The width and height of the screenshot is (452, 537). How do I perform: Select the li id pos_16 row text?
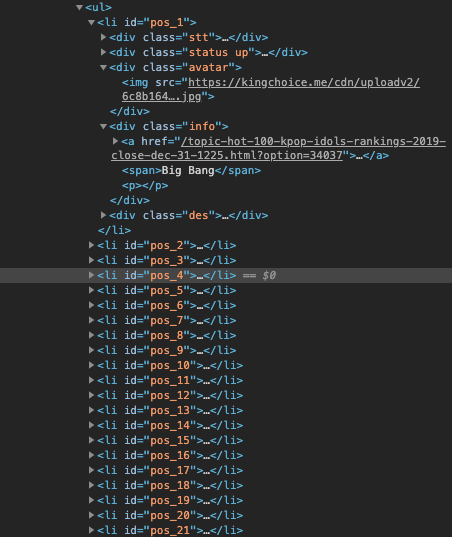tap(170, 455)
